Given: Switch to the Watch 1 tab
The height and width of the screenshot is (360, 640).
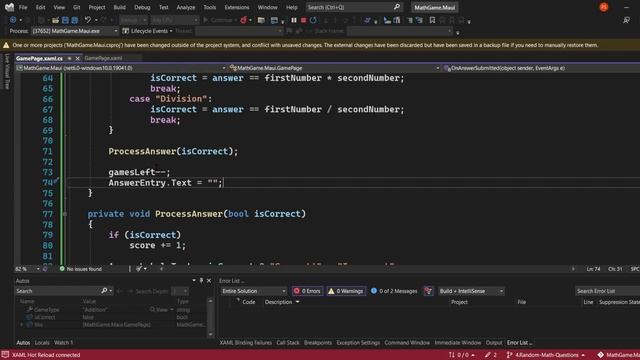Looking at the screenshot, I should point(63,343).
